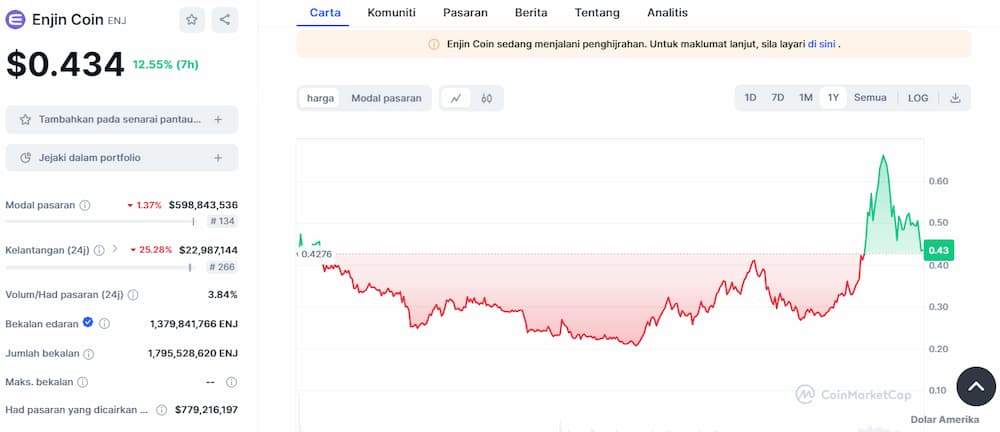Click the Enjin Coin logo icon

click(x=15, y=20)
